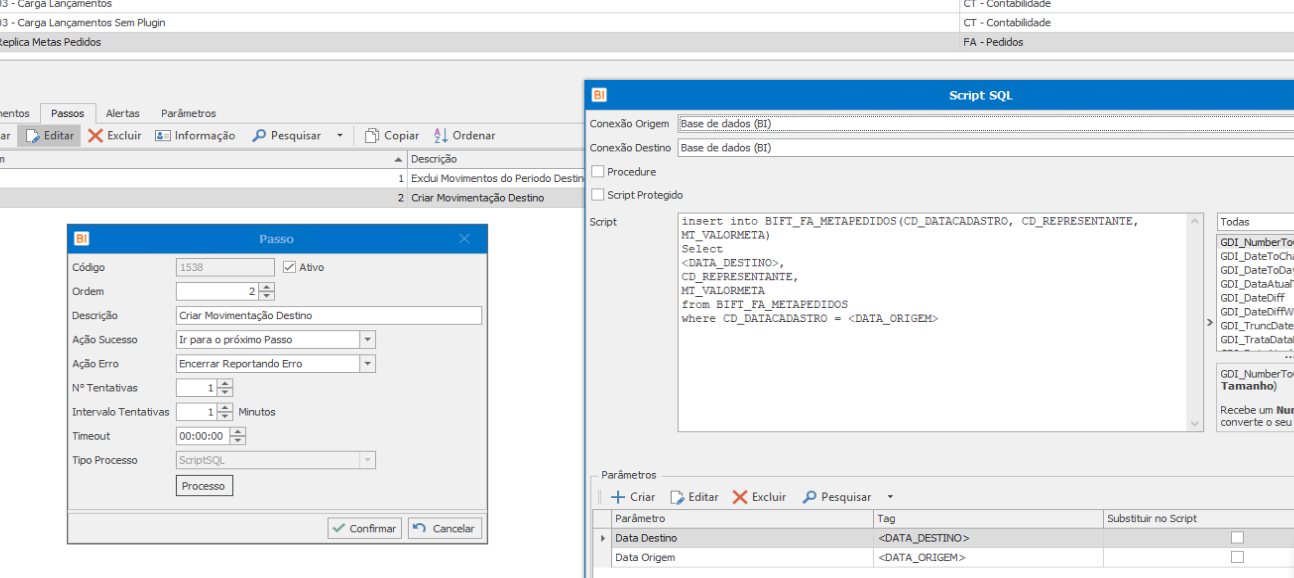Toggle the Ativo checkbox
Image resolution: width=1294 pixels, height=578 pixels.
click(290, 267)
